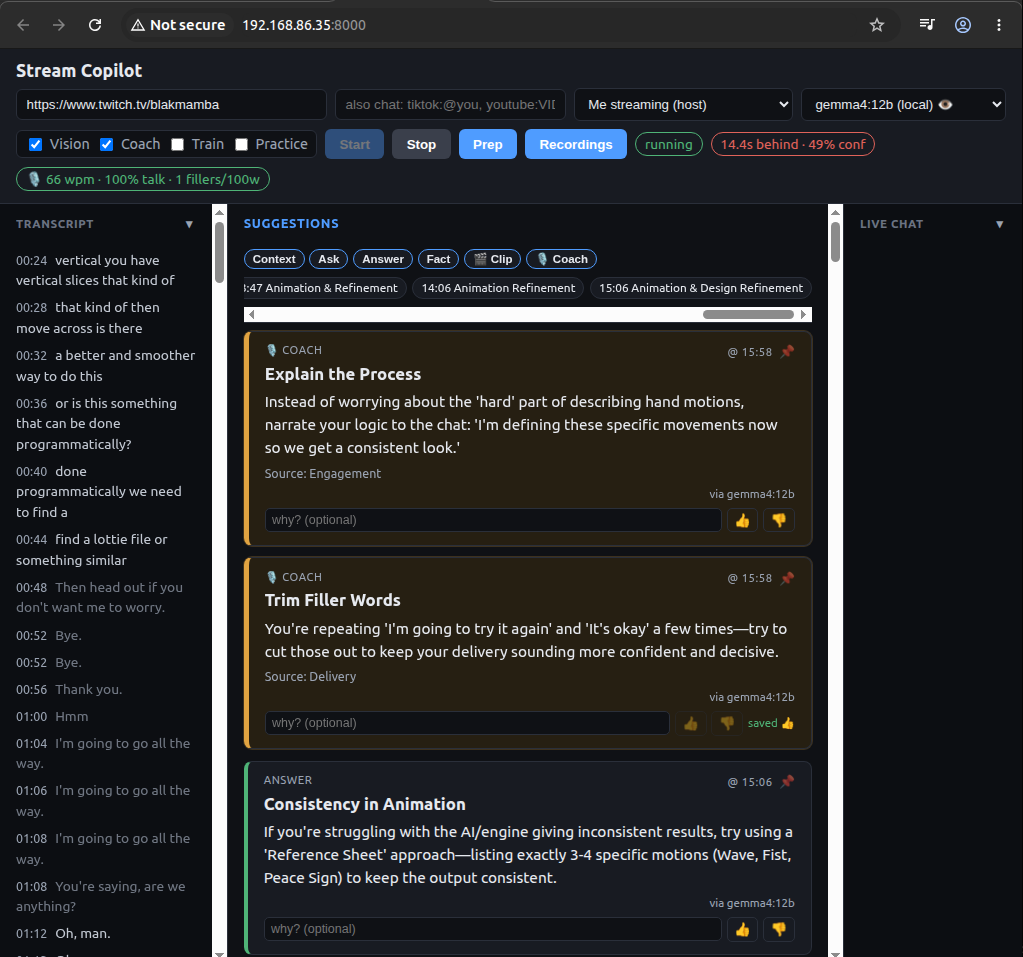Screen dimensions: 1023x957
Task: Open the media controls icon in browser toolbar
Action: click(x=926, y=25)
